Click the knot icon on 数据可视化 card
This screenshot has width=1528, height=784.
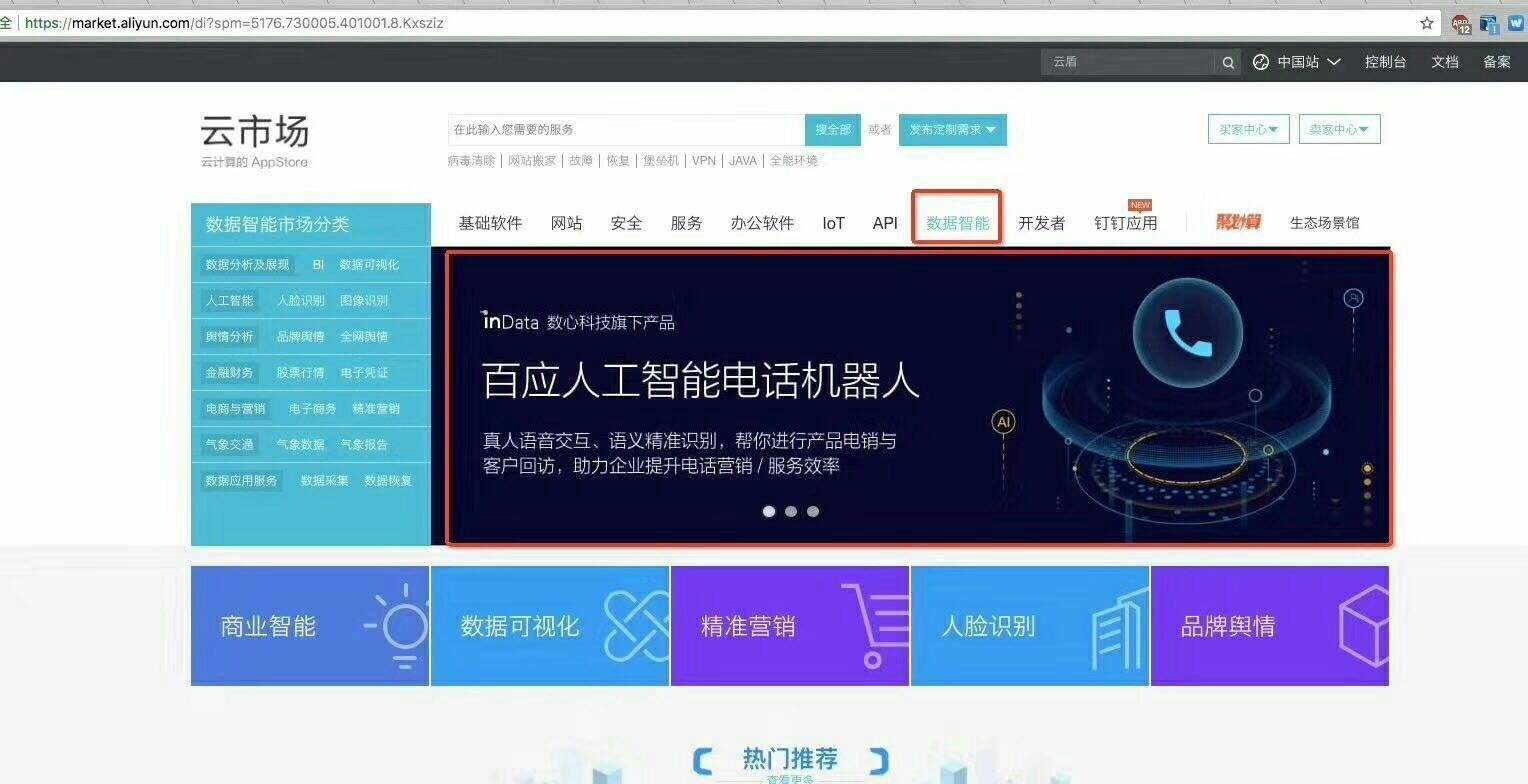point(637,626)
